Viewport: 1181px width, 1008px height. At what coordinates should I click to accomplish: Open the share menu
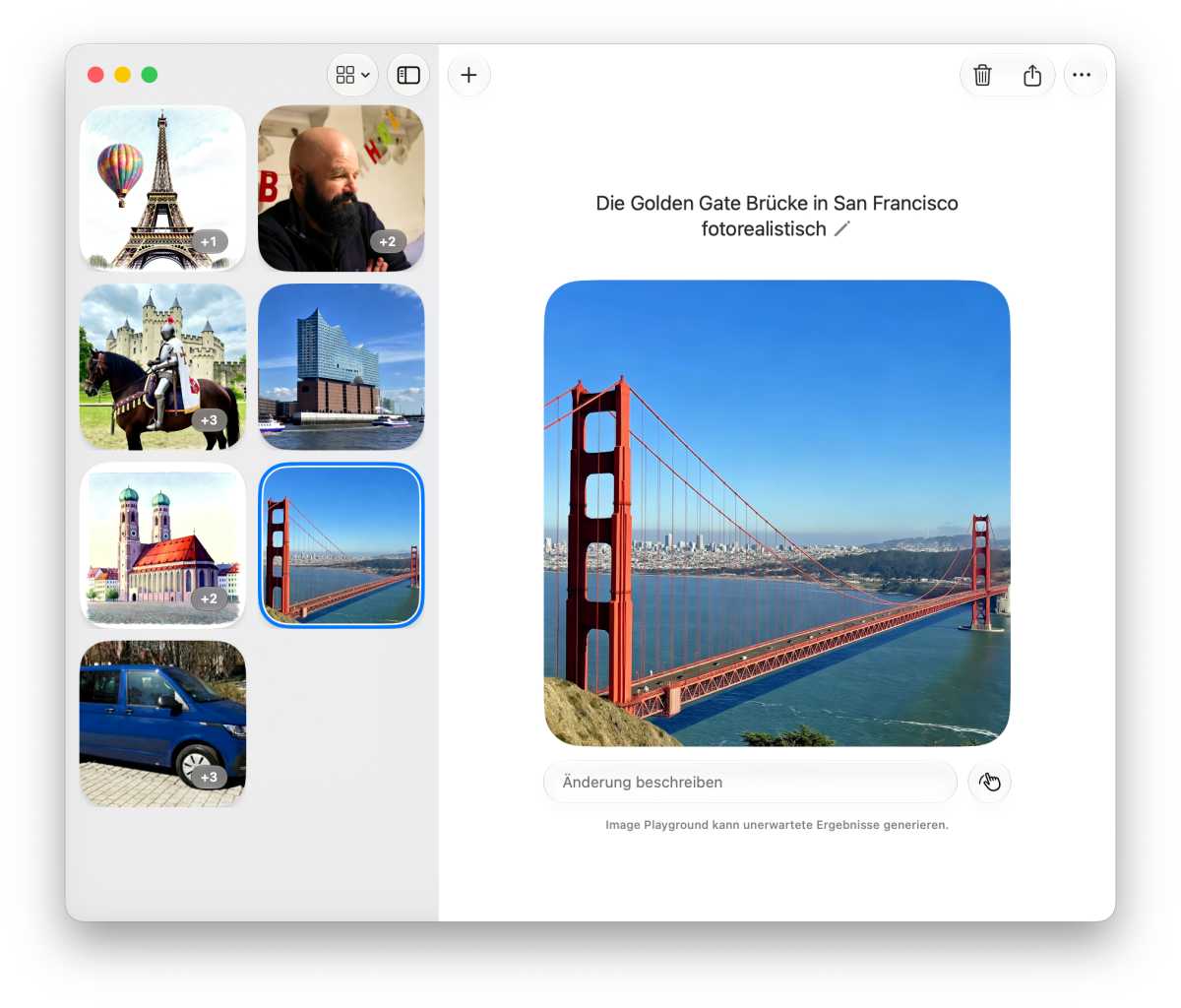pyautogui.click(x=1032, y=75)
